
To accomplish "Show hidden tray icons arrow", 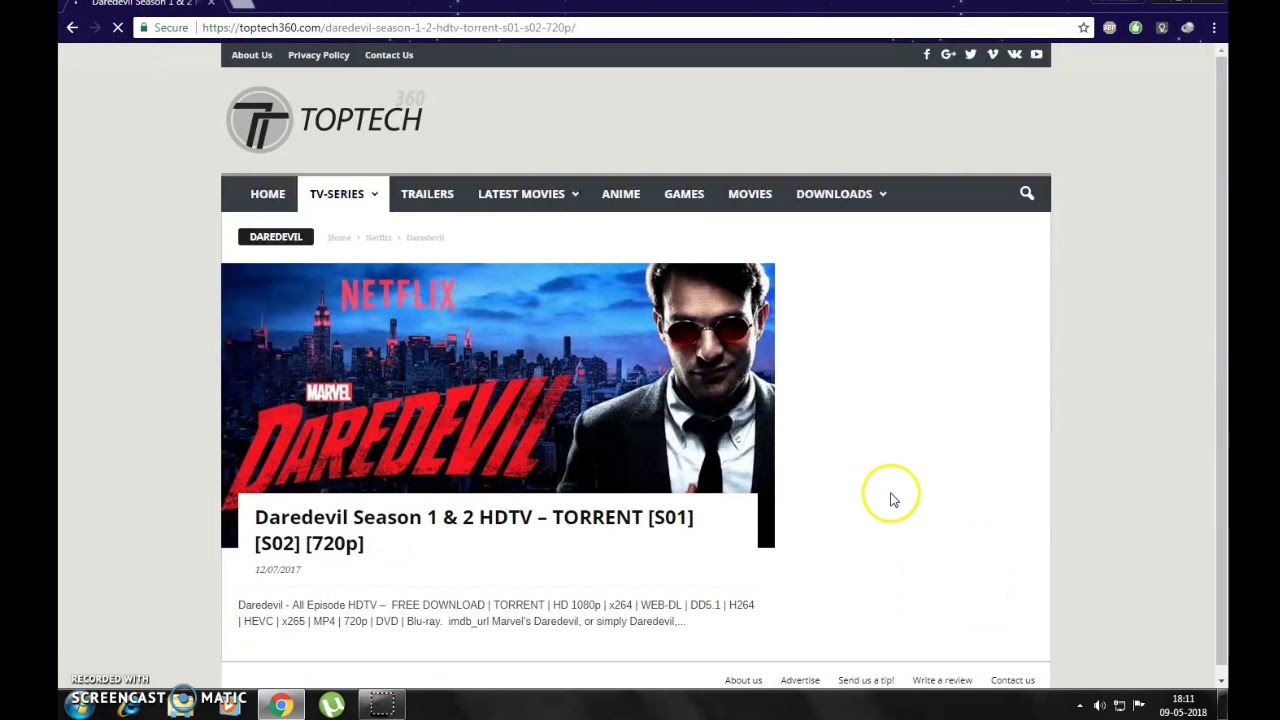I will (x=1080, y=706).
